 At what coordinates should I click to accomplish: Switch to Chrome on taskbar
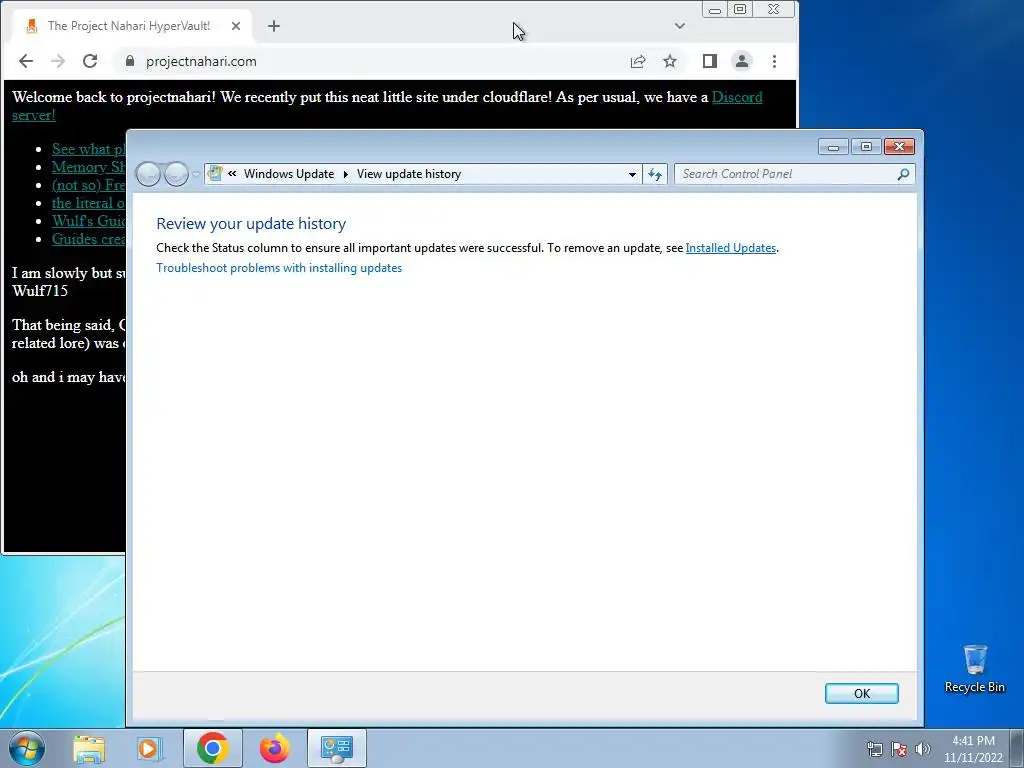(212, 748)
